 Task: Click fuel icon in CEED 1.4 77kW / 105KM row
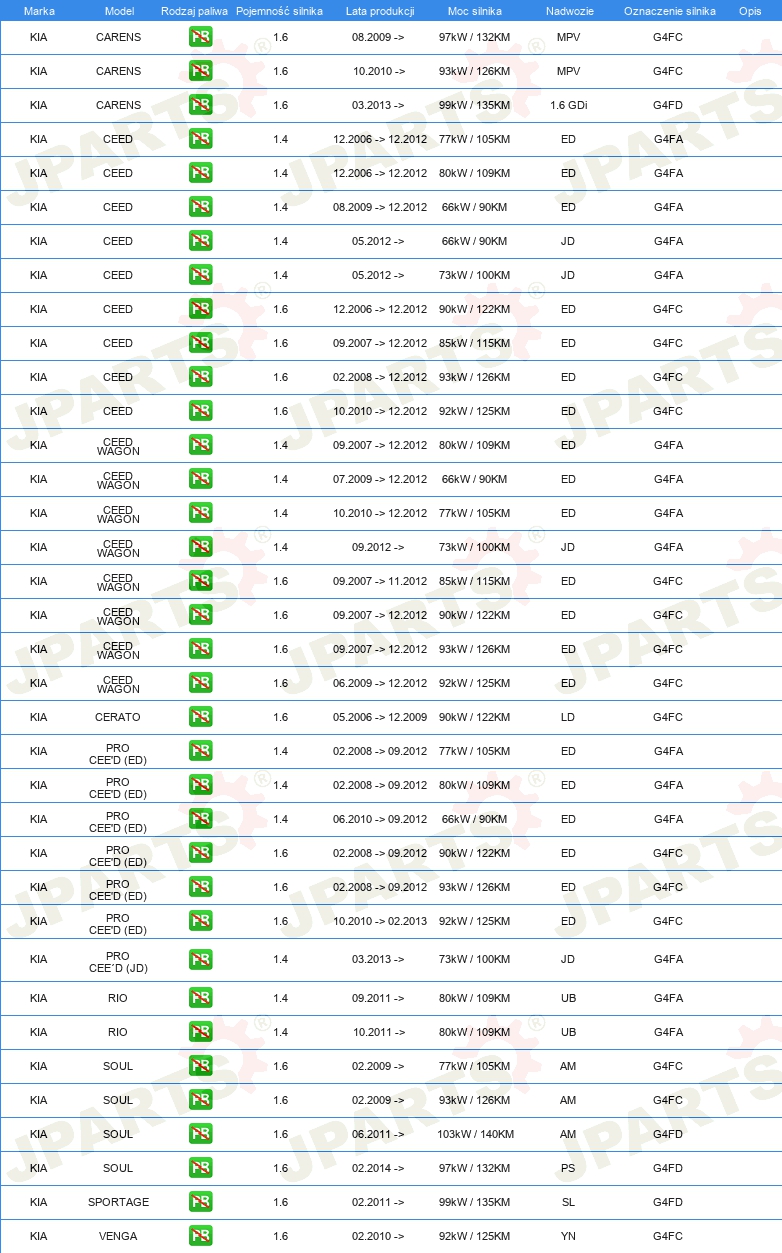click(x=200, y=139)
